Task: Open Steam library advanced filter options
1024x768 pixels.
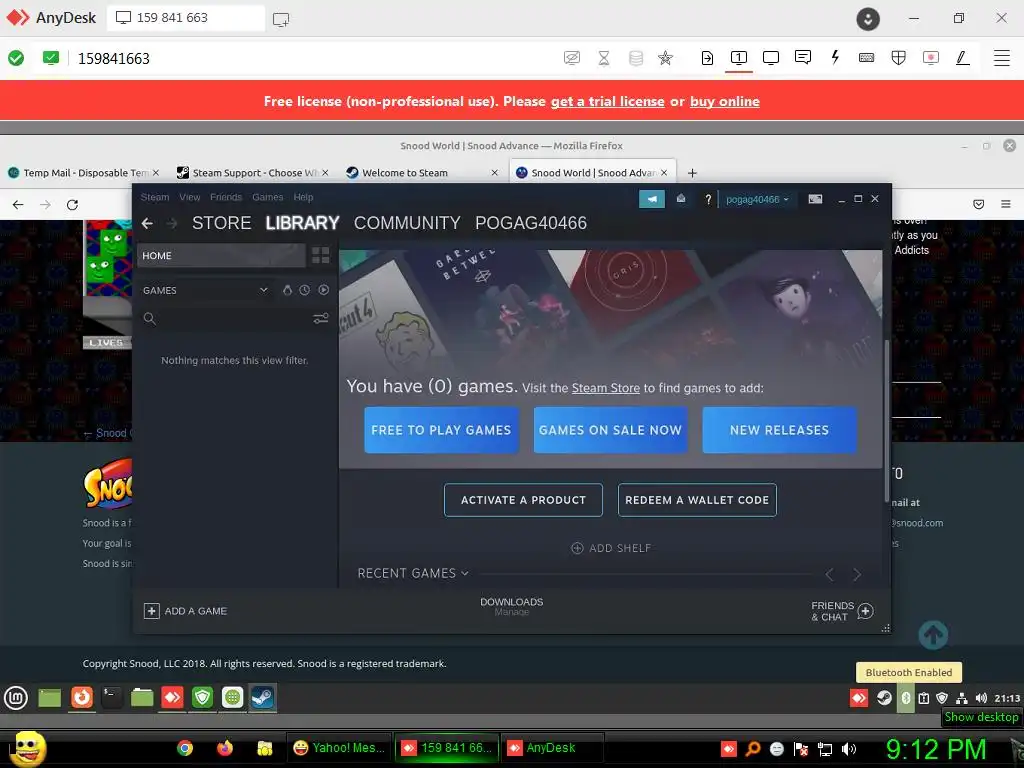Action: click(321, 318)
